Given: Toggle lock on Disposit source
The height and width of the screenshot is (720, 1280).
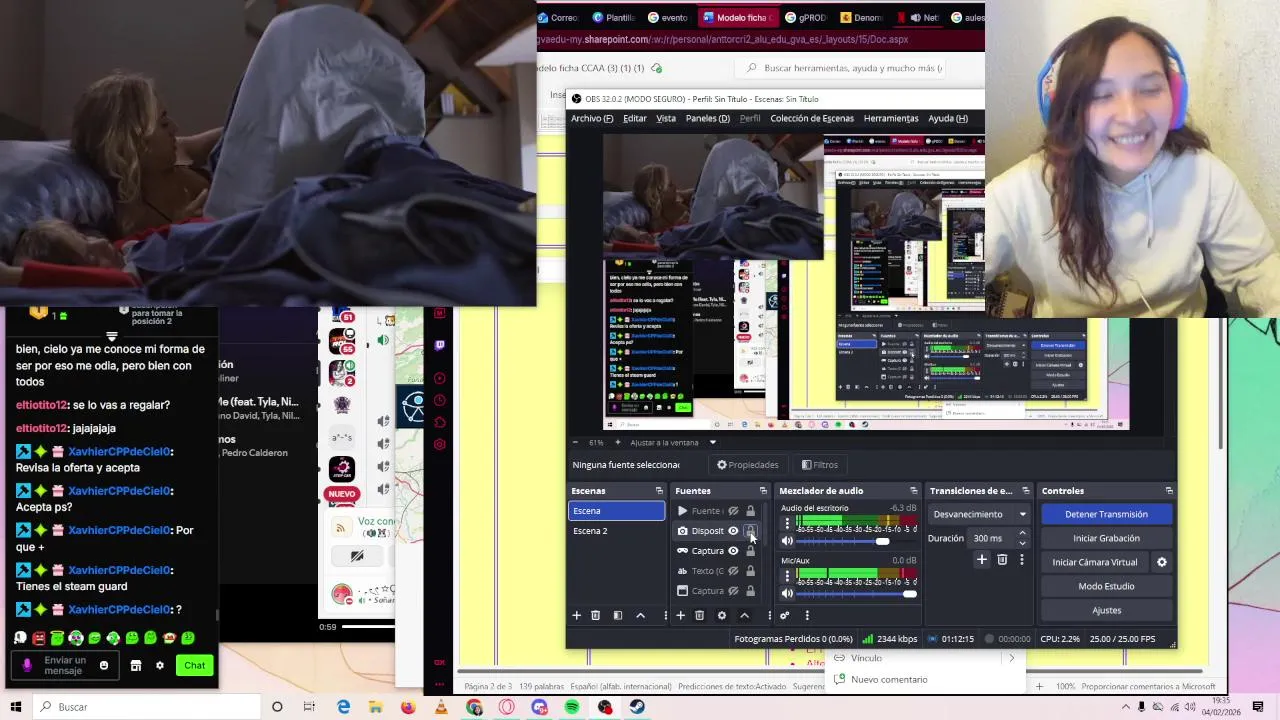Looking at the screenshot, I should point(750,531).
